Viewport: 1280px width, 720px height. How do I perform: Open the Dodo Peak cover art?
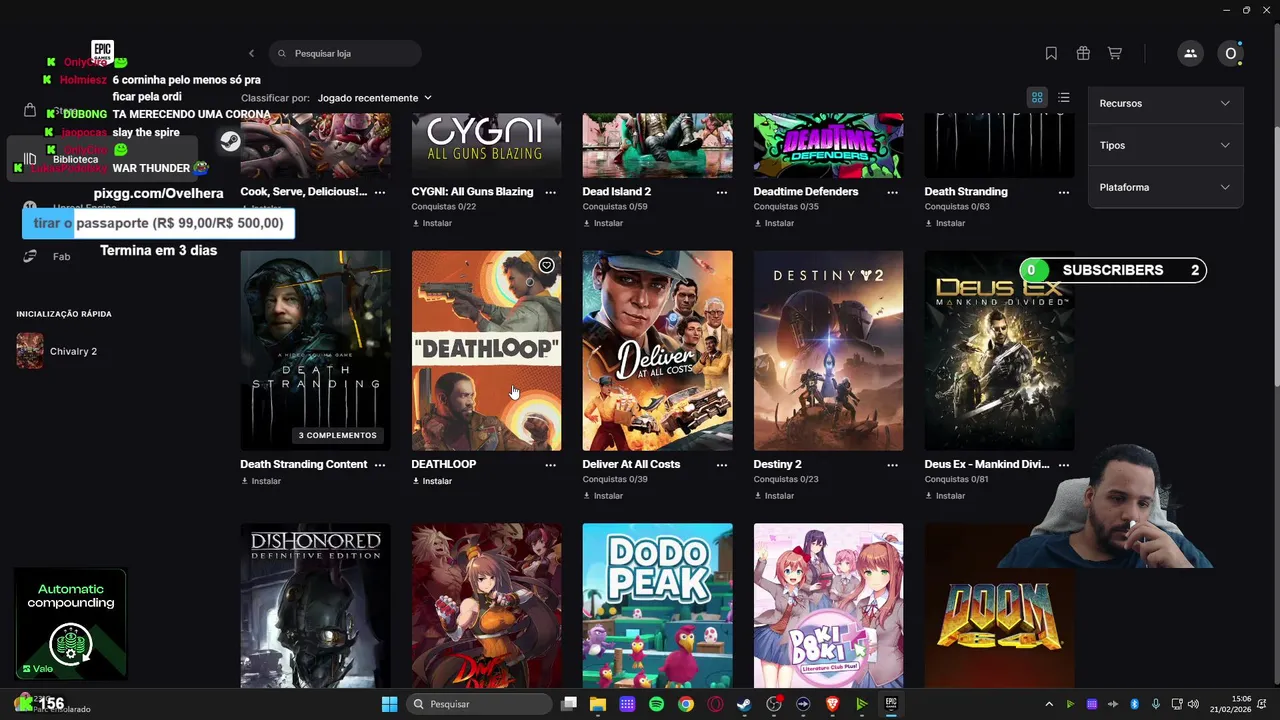click(x=657, y=605)
